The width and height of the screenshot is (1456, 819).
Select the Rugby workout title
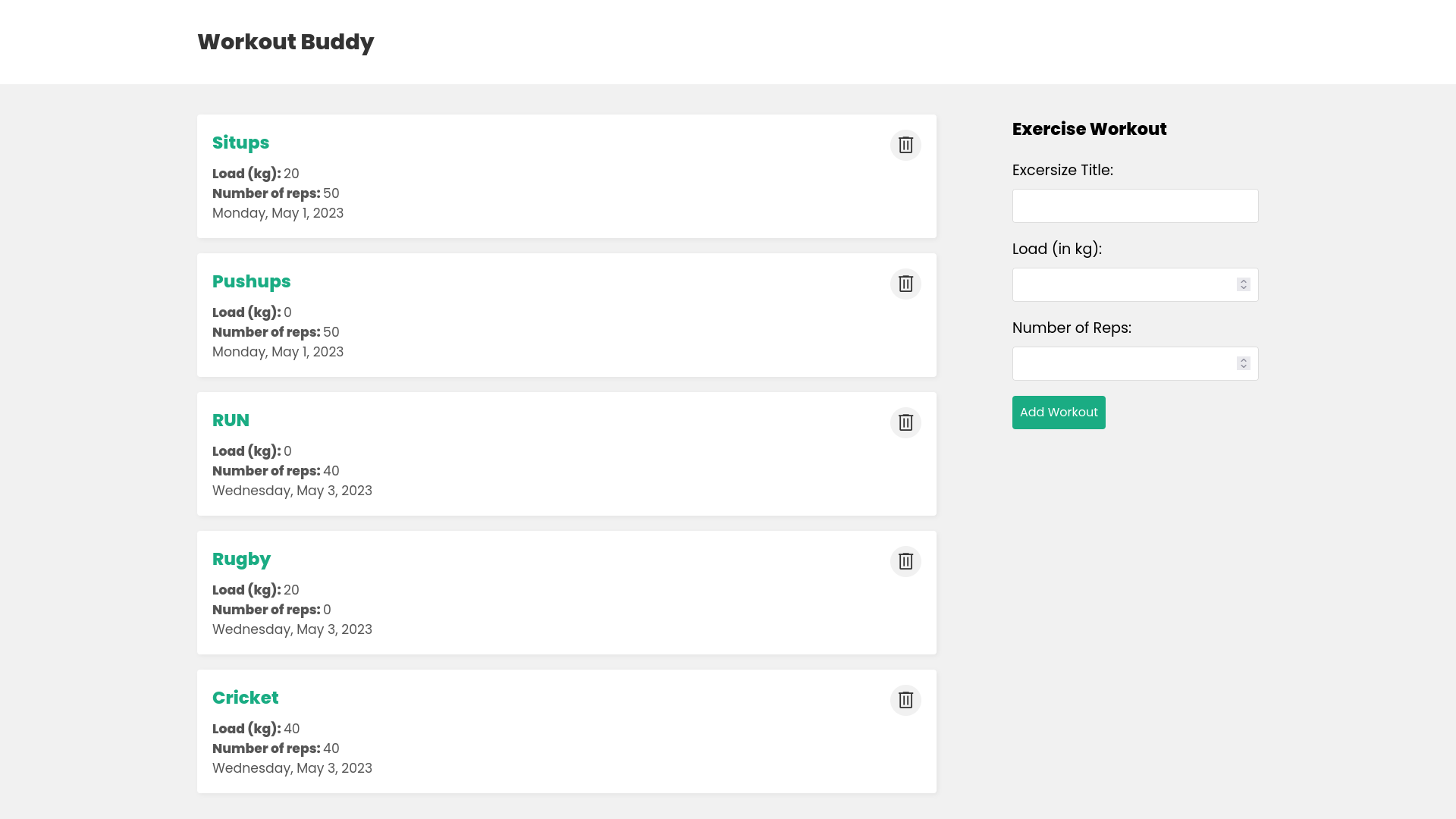241,559
